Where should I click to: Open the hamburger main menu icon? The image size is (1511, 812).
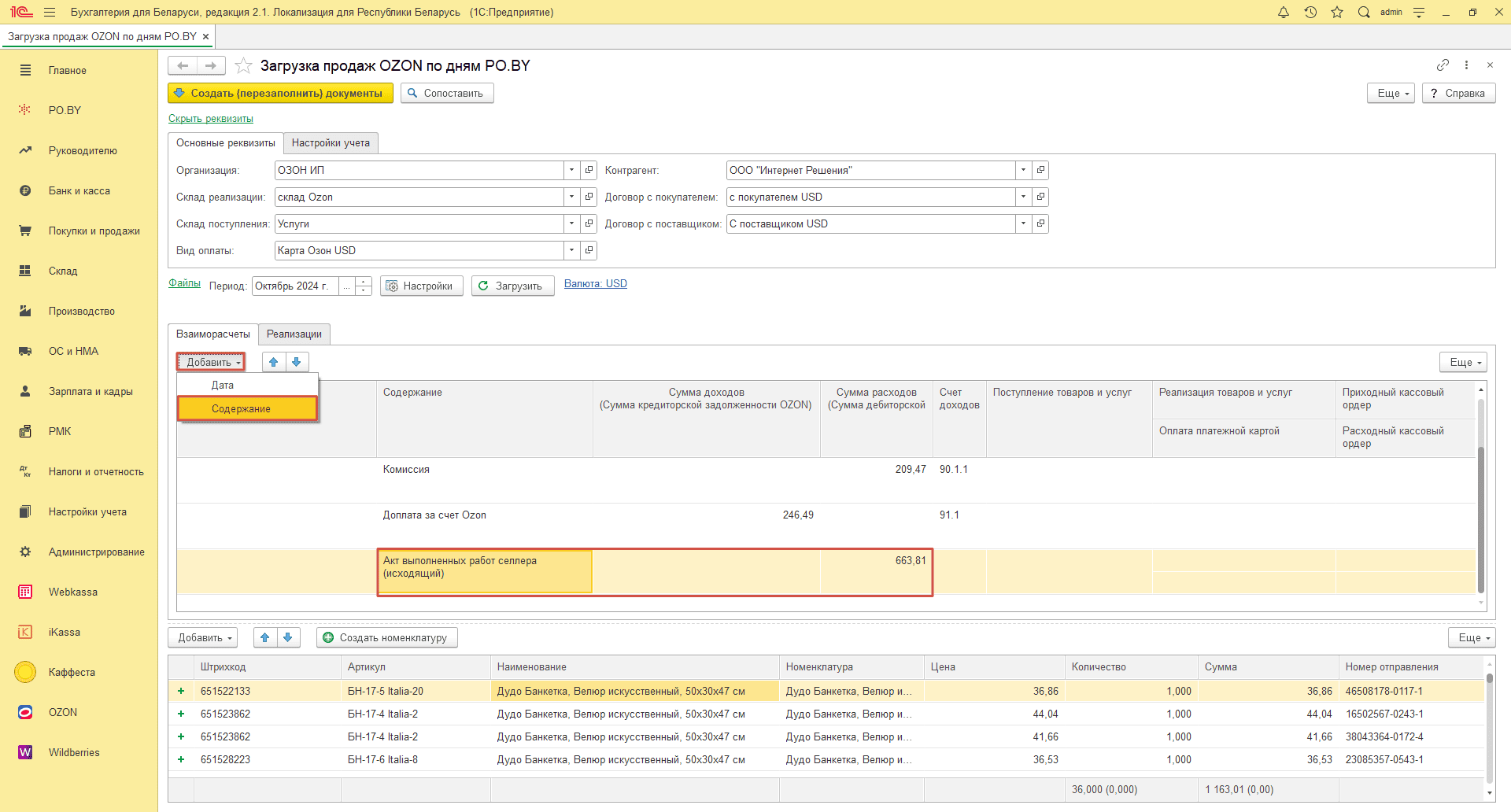(x=50, y=13)
